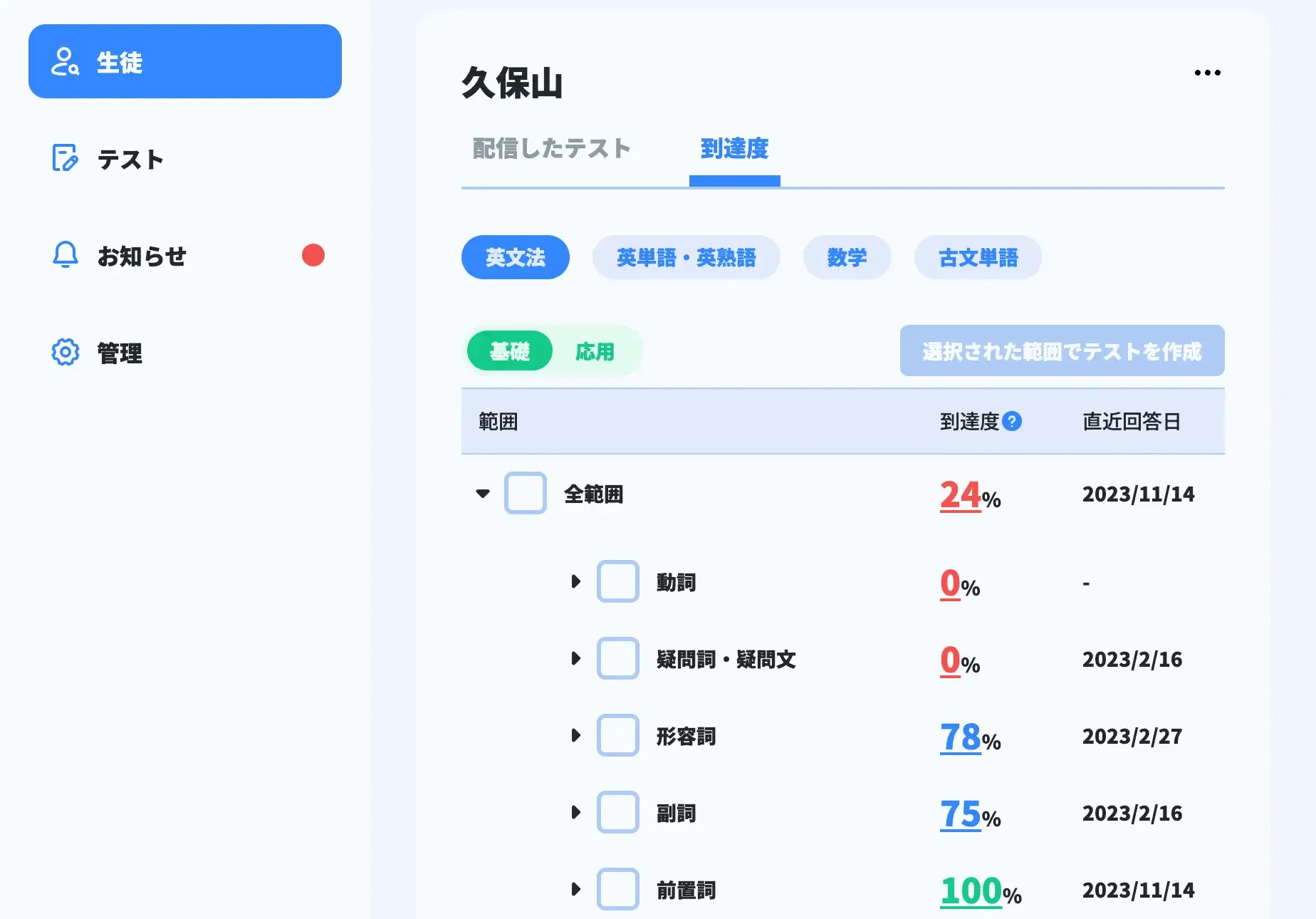Click the 到達度 help question mark icon
The width and height of the screenshot is (1316, 919).
pos(1012,421)
